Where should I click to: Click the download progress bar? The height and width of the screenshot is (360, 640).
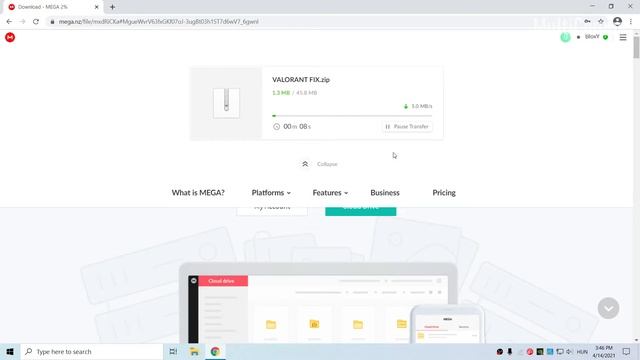pyautogui.click(x=352, y=116)
